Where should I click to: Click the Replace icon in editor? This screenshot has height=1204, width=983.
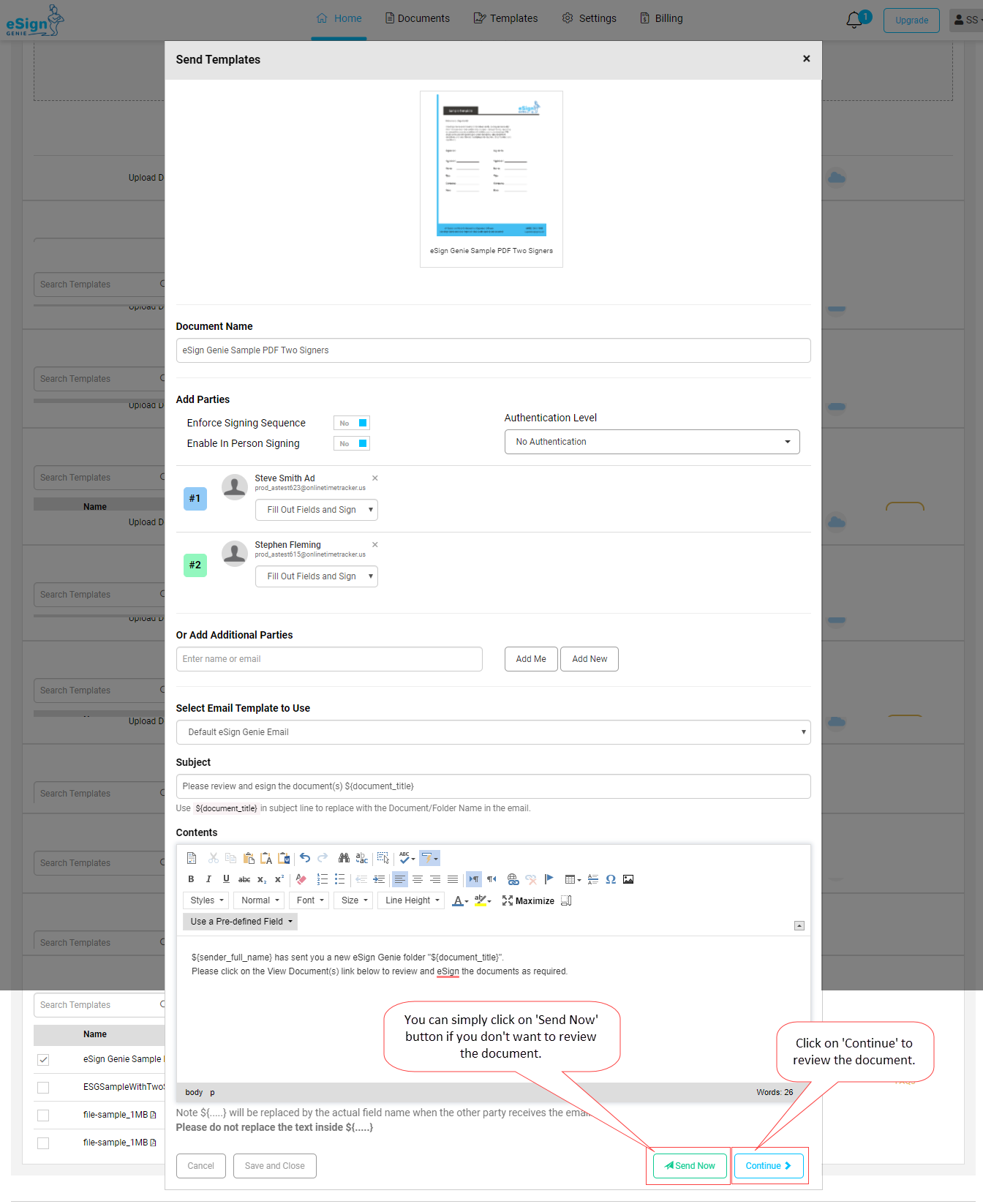[x=362, y=858]
